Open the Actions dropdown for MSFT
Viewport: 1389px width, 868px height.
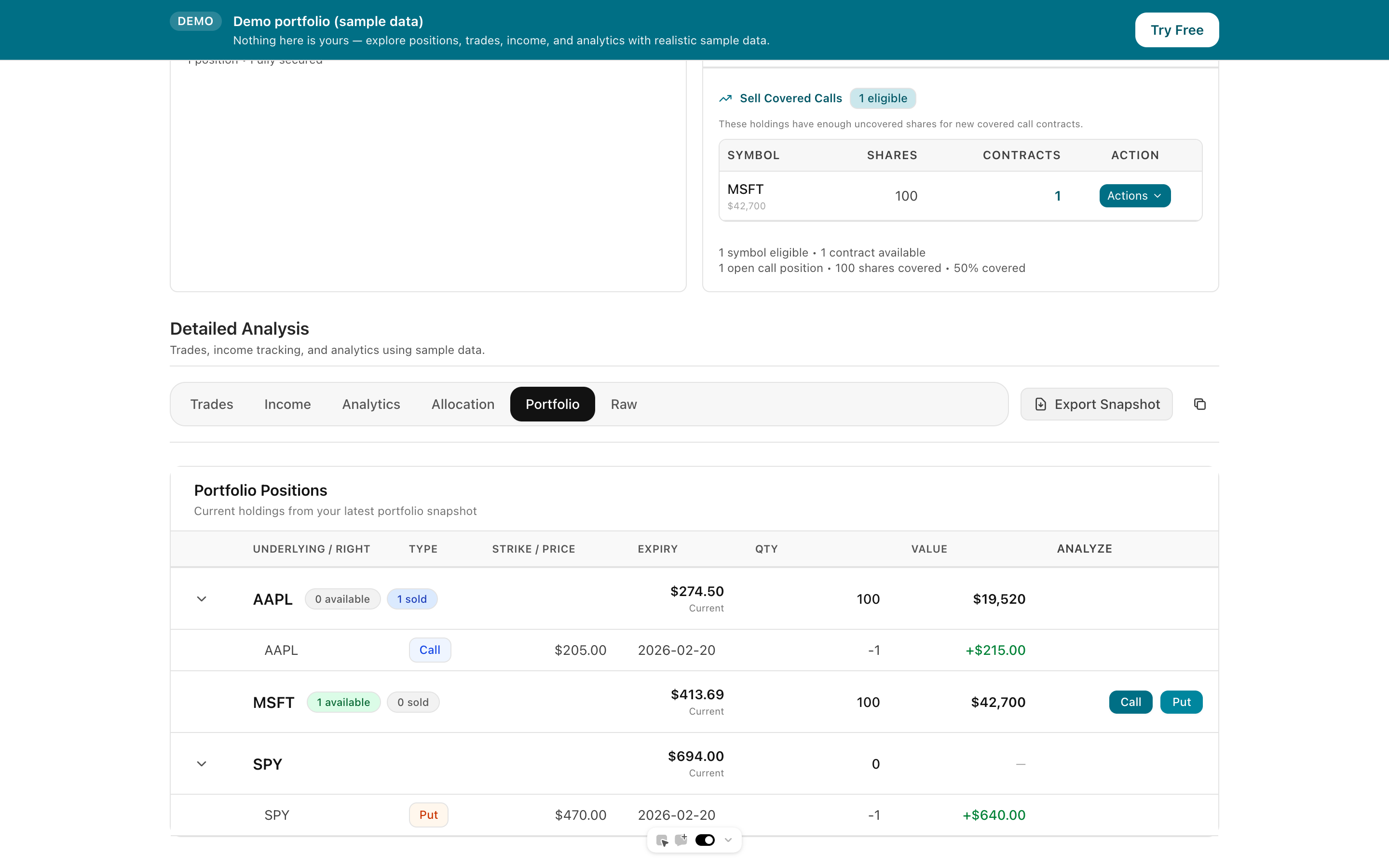tap(1134, 195)
